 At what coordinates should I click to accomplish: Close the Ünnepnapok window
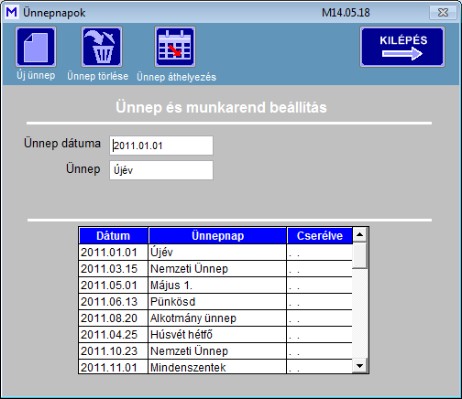pos(443,13)
